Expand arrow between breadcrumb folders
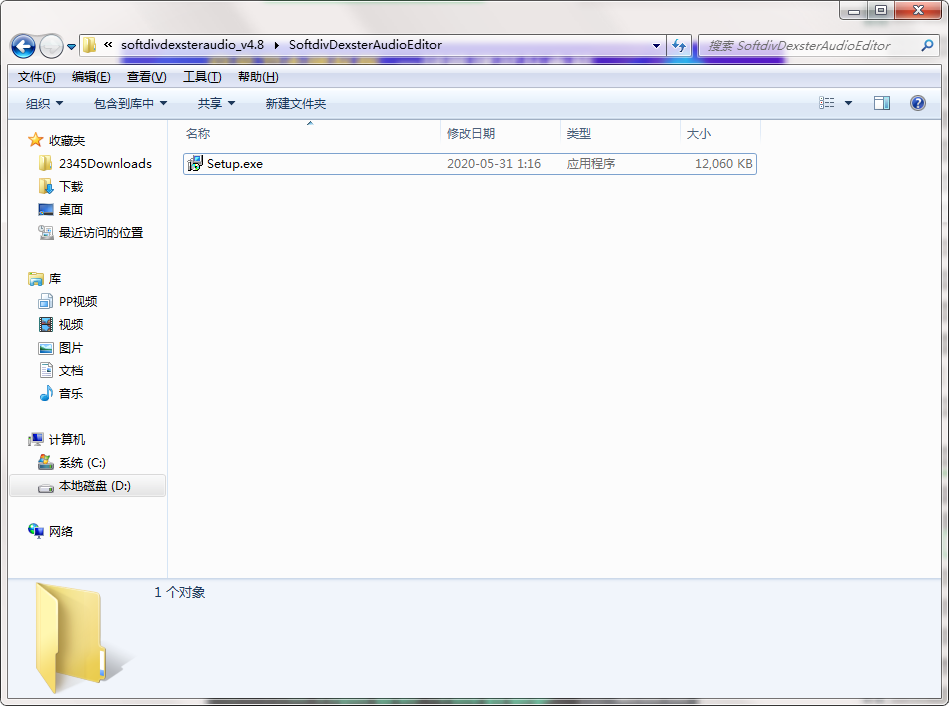 [277, 45]
